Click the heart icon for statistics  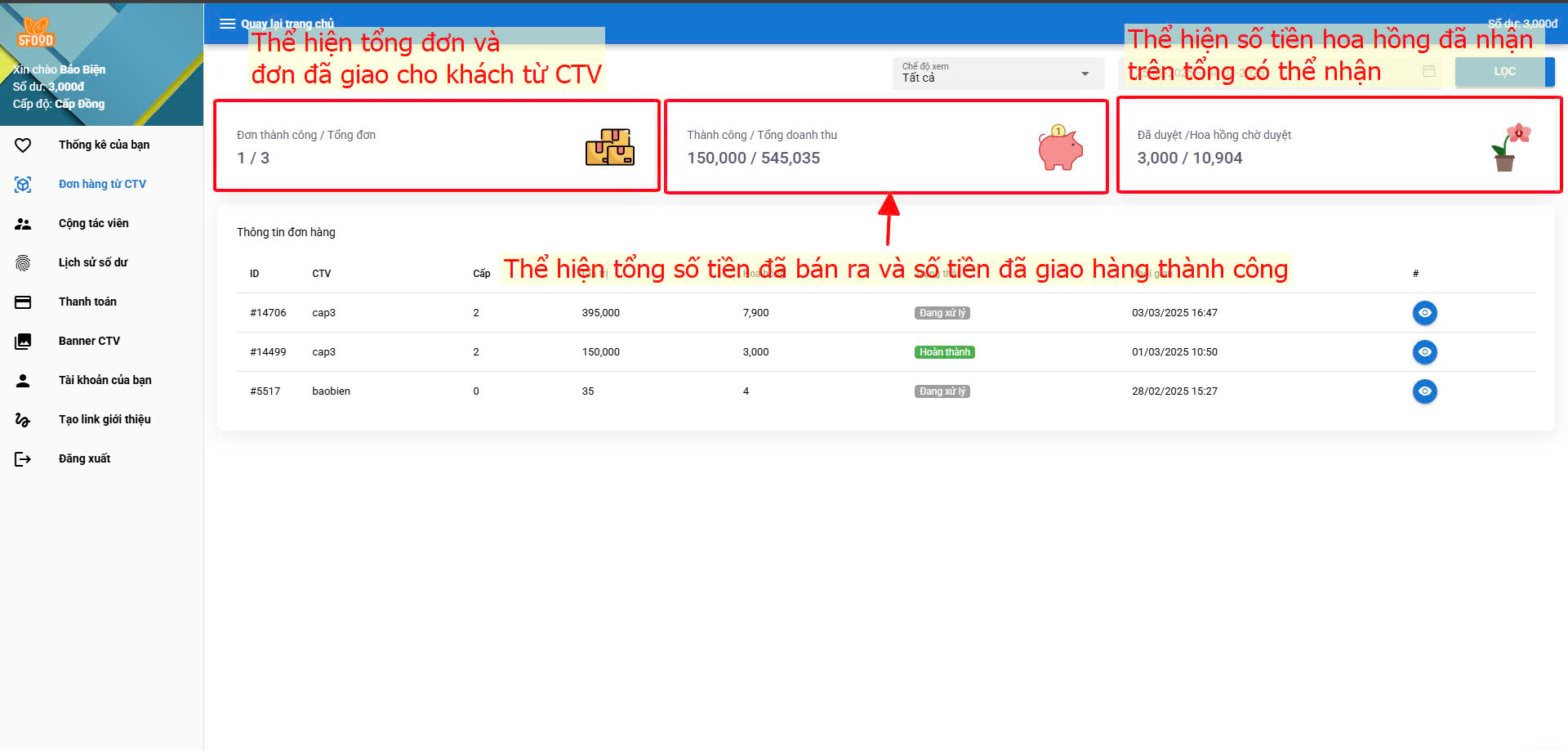pyautogui.click(x=23, y=145)
